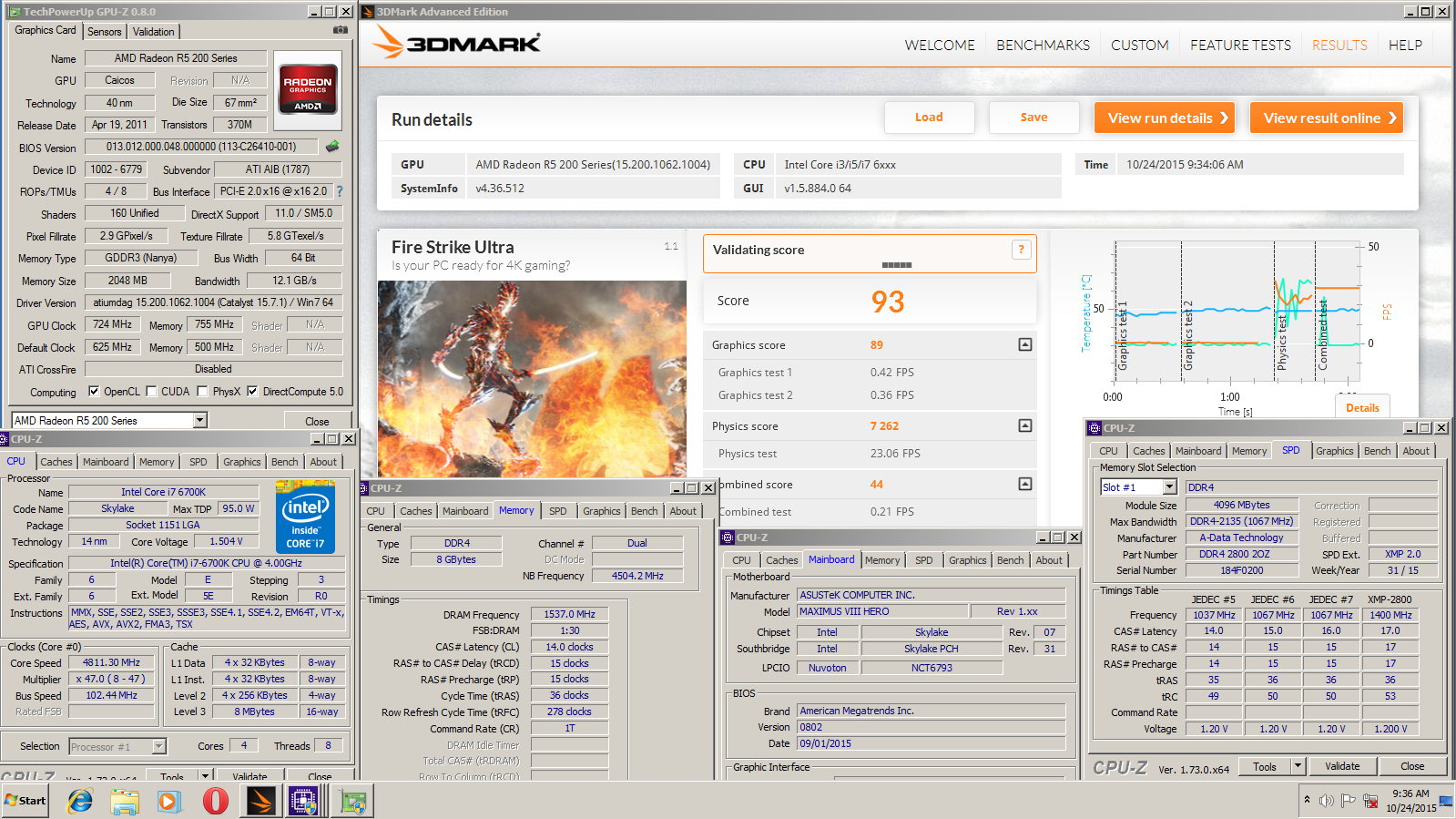The height and width of the screenshot is (819, 1456).
Task: Click the Validating score question mark icon
Action: (1021, 250)
